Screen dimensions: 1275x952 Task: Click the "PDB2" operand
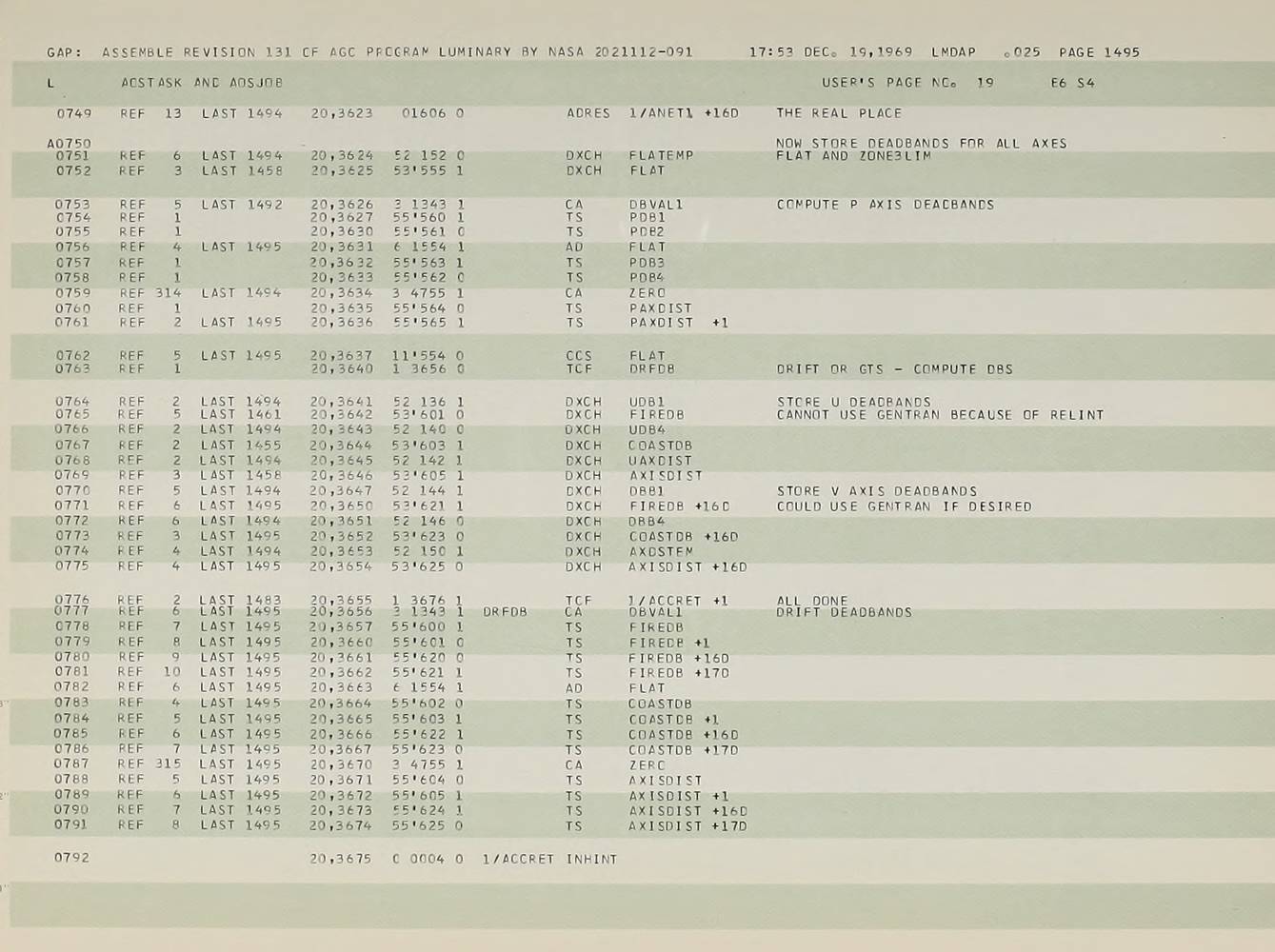[x=647, y=232]
